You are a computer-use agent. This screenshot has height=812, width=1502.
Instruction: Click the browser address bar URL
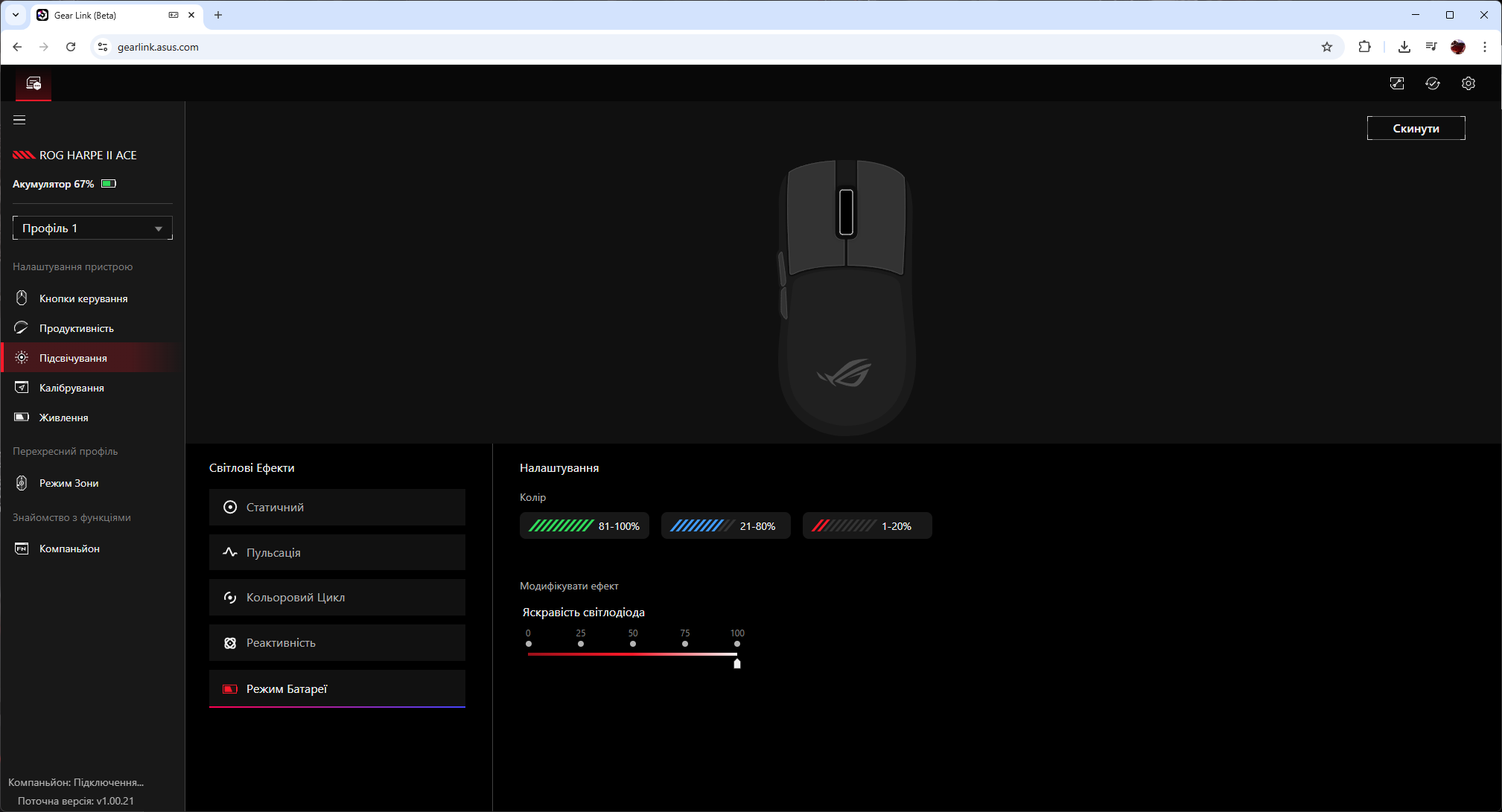coord(158,47)
